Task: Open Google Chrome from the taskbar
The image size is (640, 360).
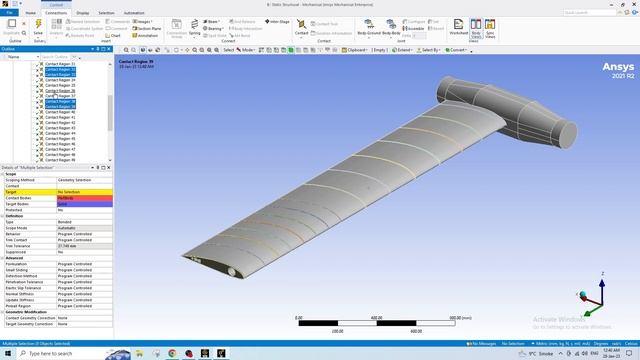Action: (x=172, y=353)
